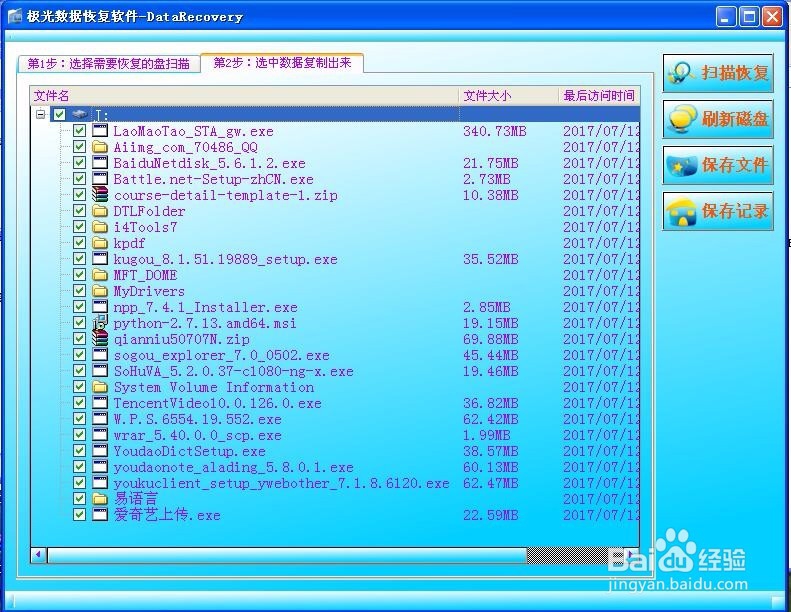Click the wrar_5.40 exe file icon
791x612 pixels.
pos(100,435)
